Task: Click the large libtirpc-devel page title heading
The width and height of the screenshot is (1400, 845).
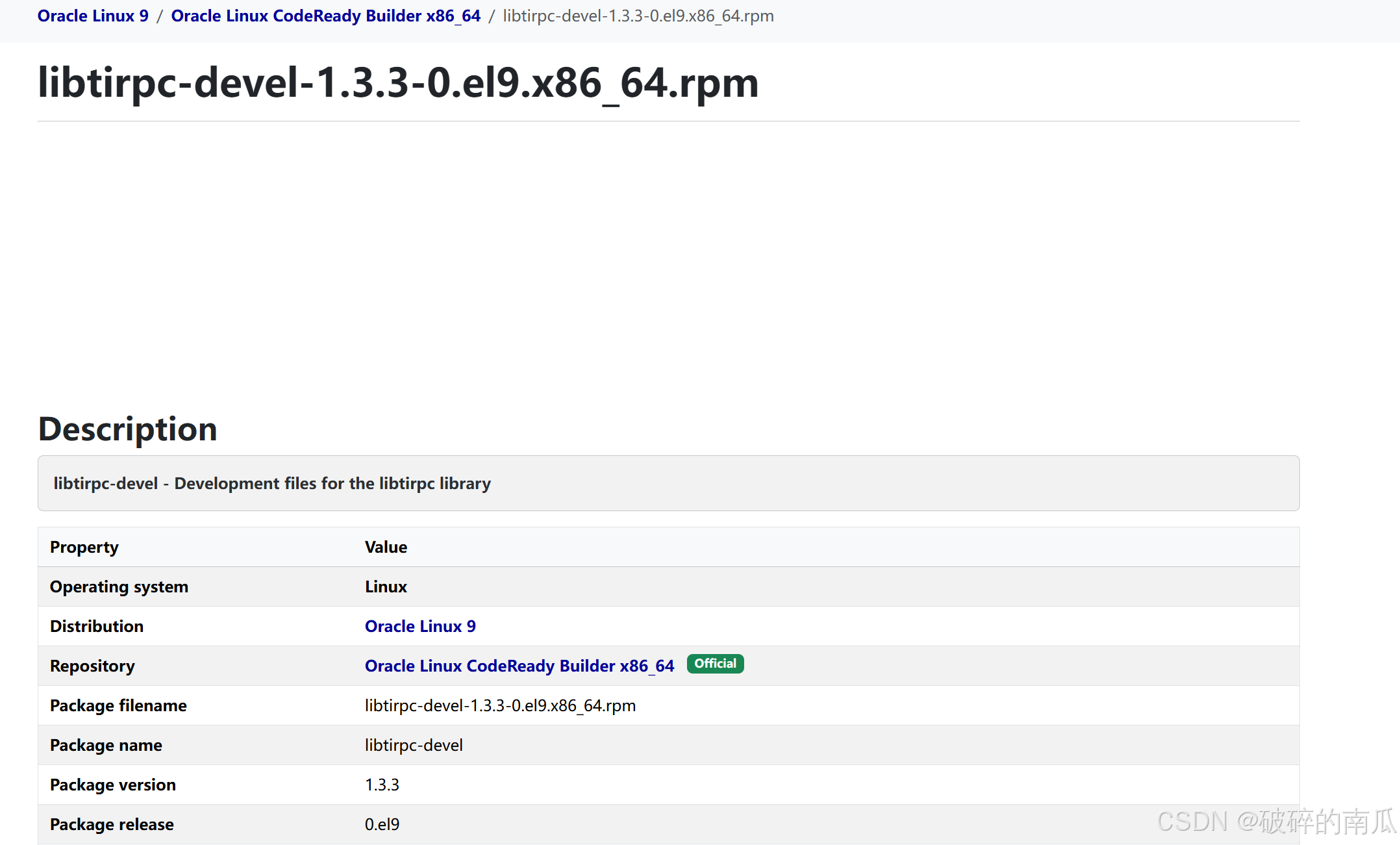Action: click(x=398, y=83)
